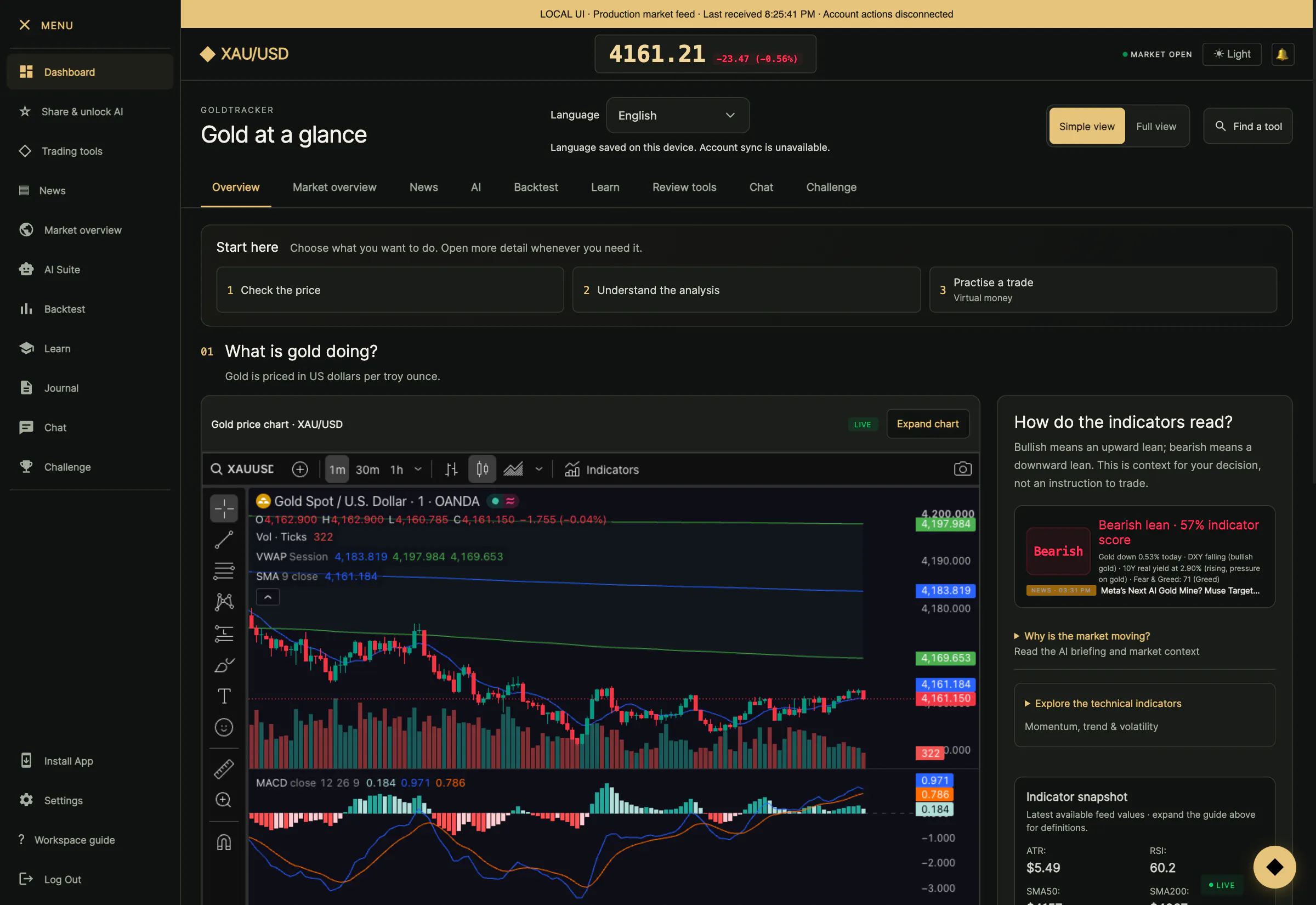Screen dimensions: 1316x905
Task: Open Share & unlock AI star item
Action: coord(89,112)
